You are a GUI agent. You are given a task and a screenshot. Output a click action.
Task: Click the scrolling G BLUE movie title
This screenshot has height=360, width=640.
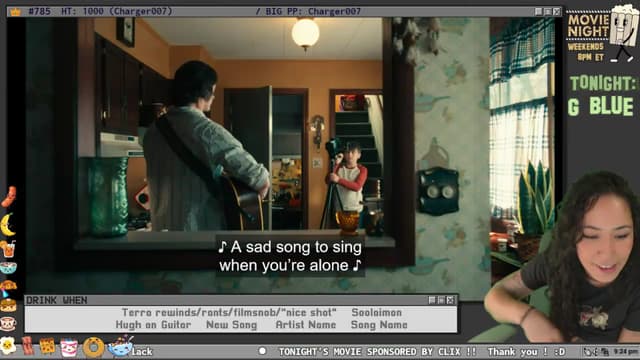601,107
